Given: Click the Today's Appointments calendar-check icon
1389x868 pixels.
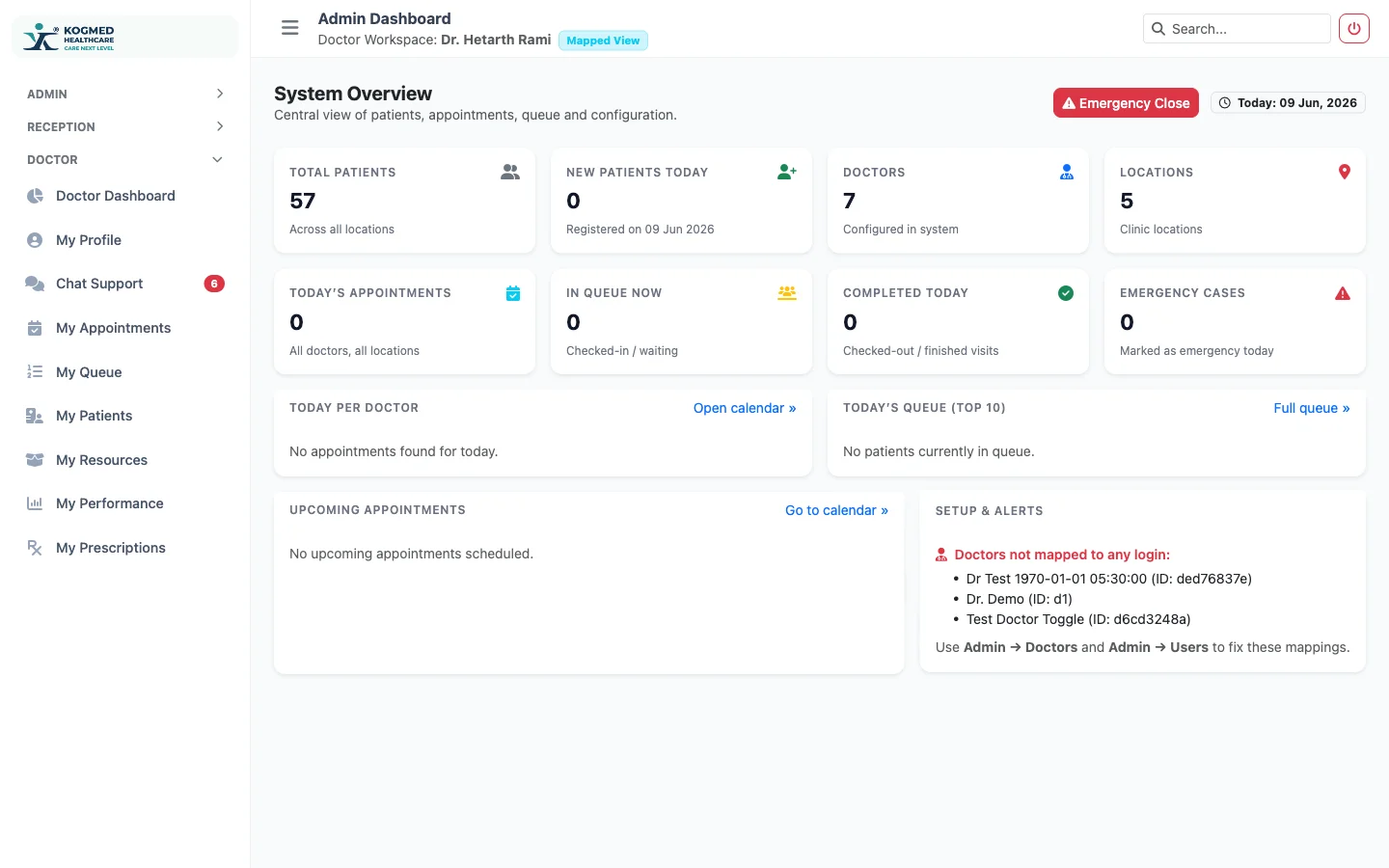Looking at the screenshot, I should [x=513, y=293].
